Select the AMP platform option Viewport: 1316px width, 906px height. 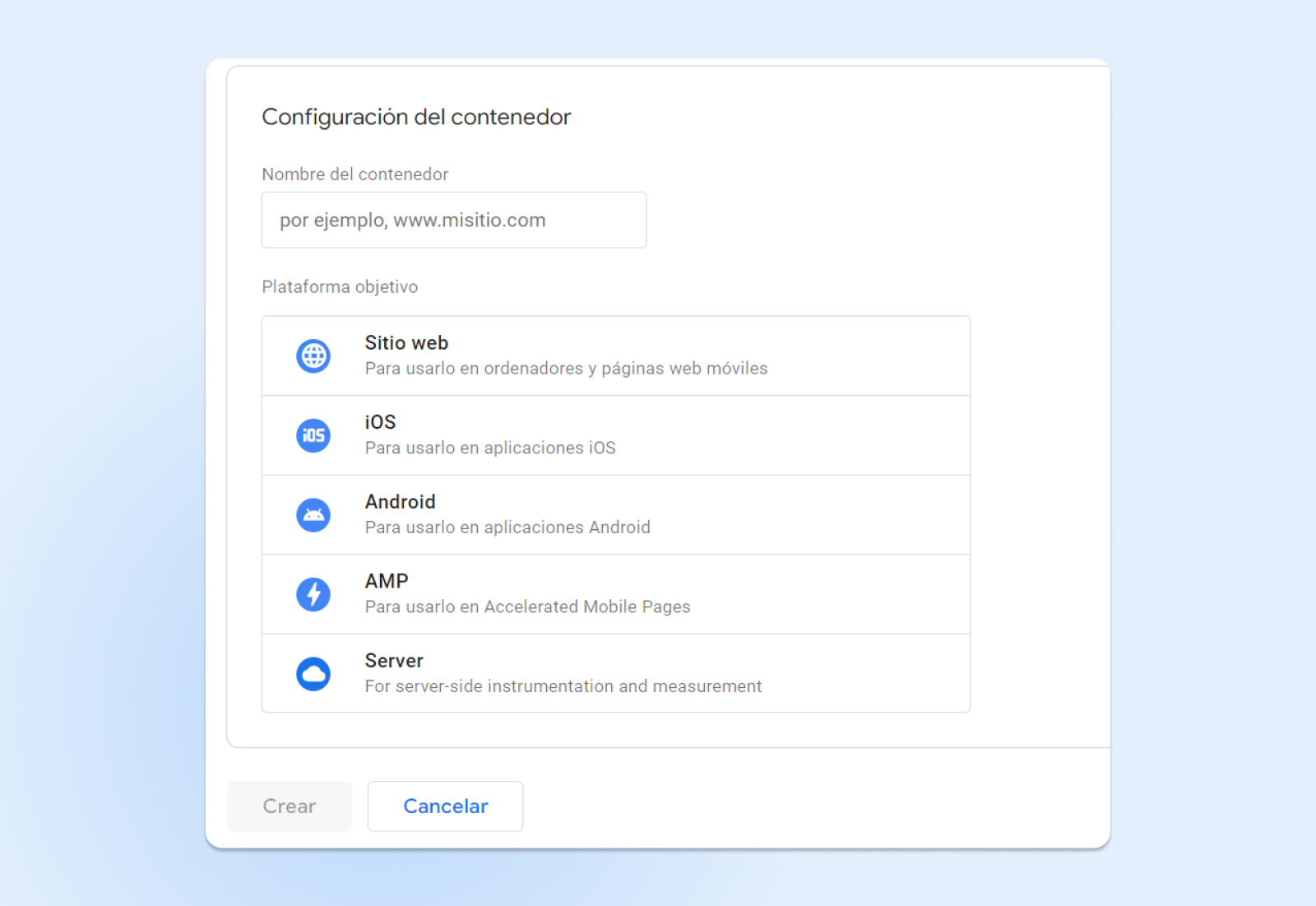click(x=387, y=581)
